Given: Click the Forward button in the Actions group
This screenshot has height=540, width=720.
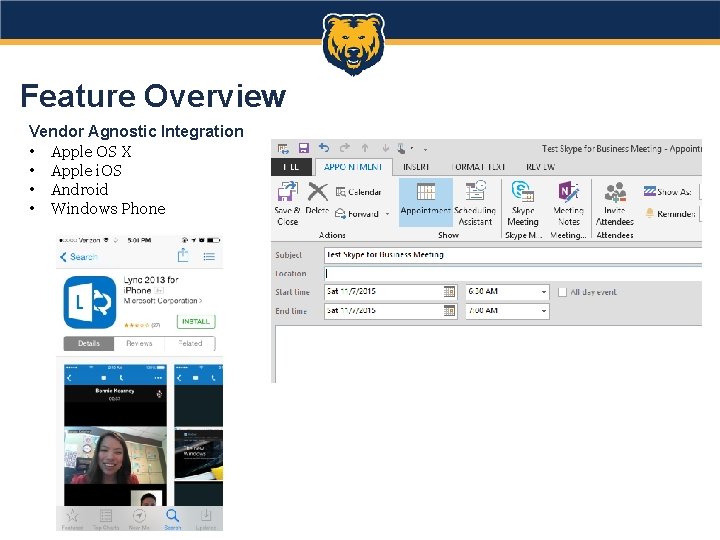Looking at the screenshot, I should pyautogui.click(x=357, y=214).
